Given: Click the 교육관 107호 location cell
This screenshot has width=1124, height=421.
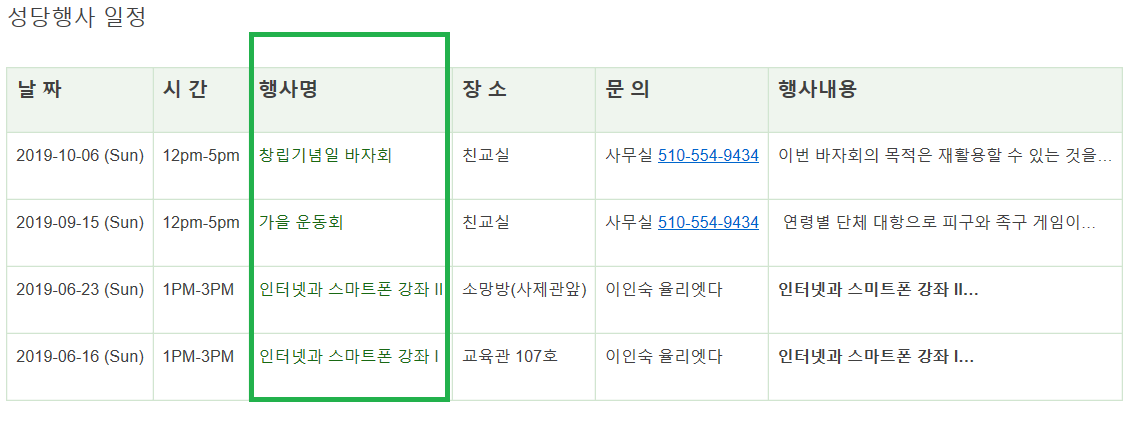Looking at the screenshot, I should point(509,356).
